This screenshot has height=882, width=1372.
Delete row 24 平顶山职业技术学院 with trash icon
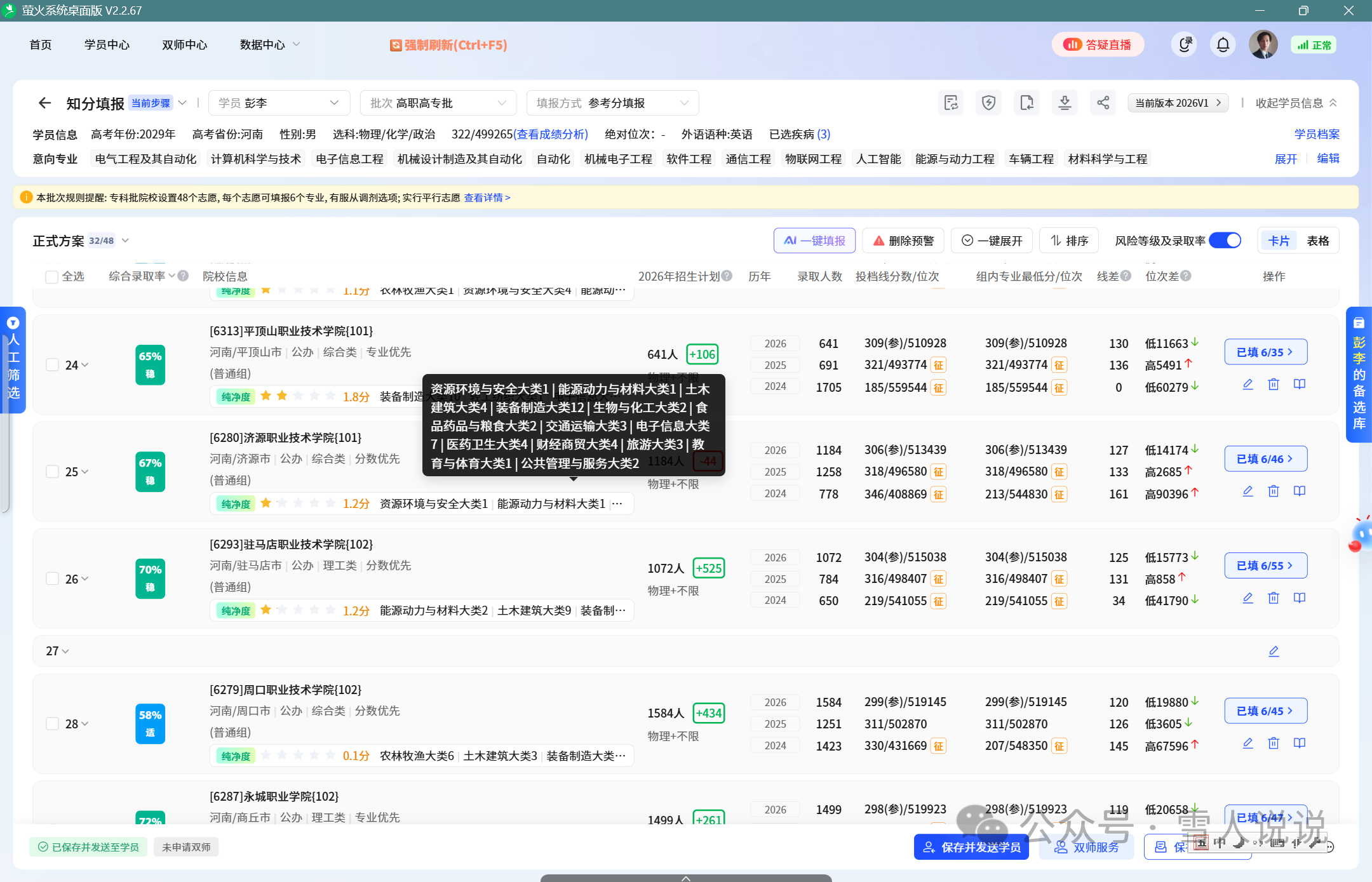point(1274,384)
